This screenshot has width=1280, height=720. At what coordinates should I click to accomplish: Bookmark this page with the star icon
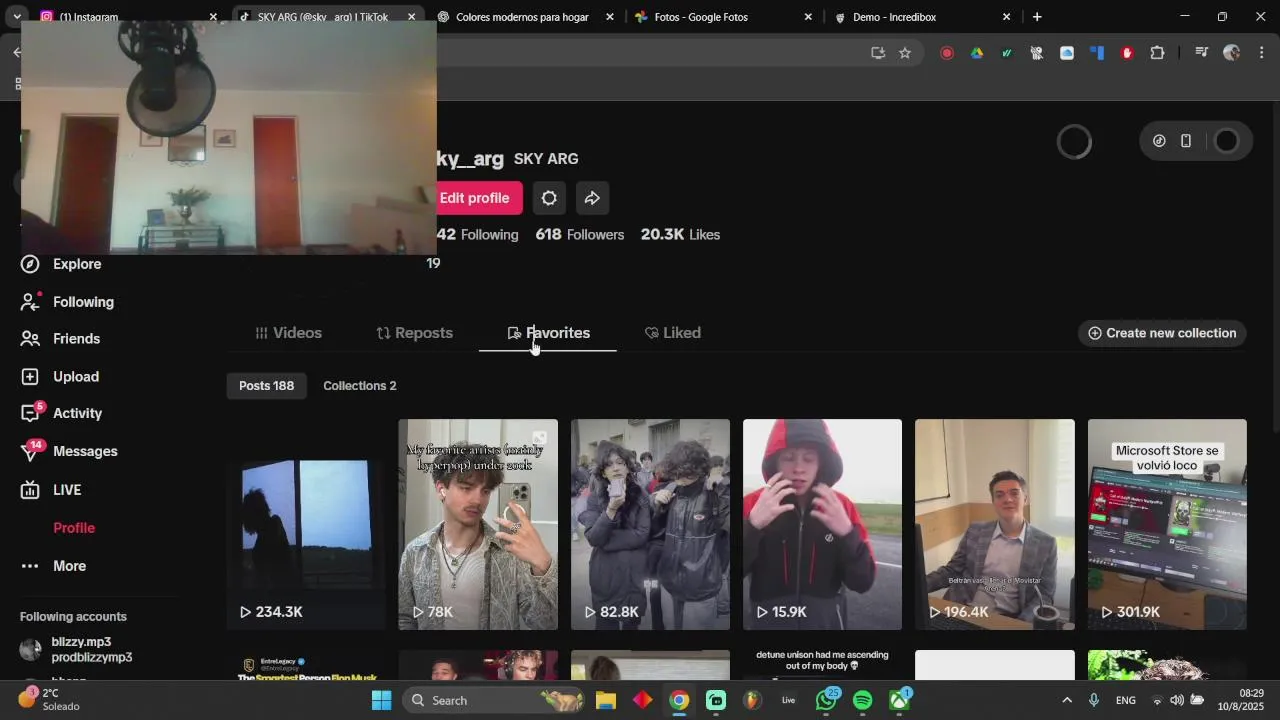pyautogui.click(x=905, y=53)
